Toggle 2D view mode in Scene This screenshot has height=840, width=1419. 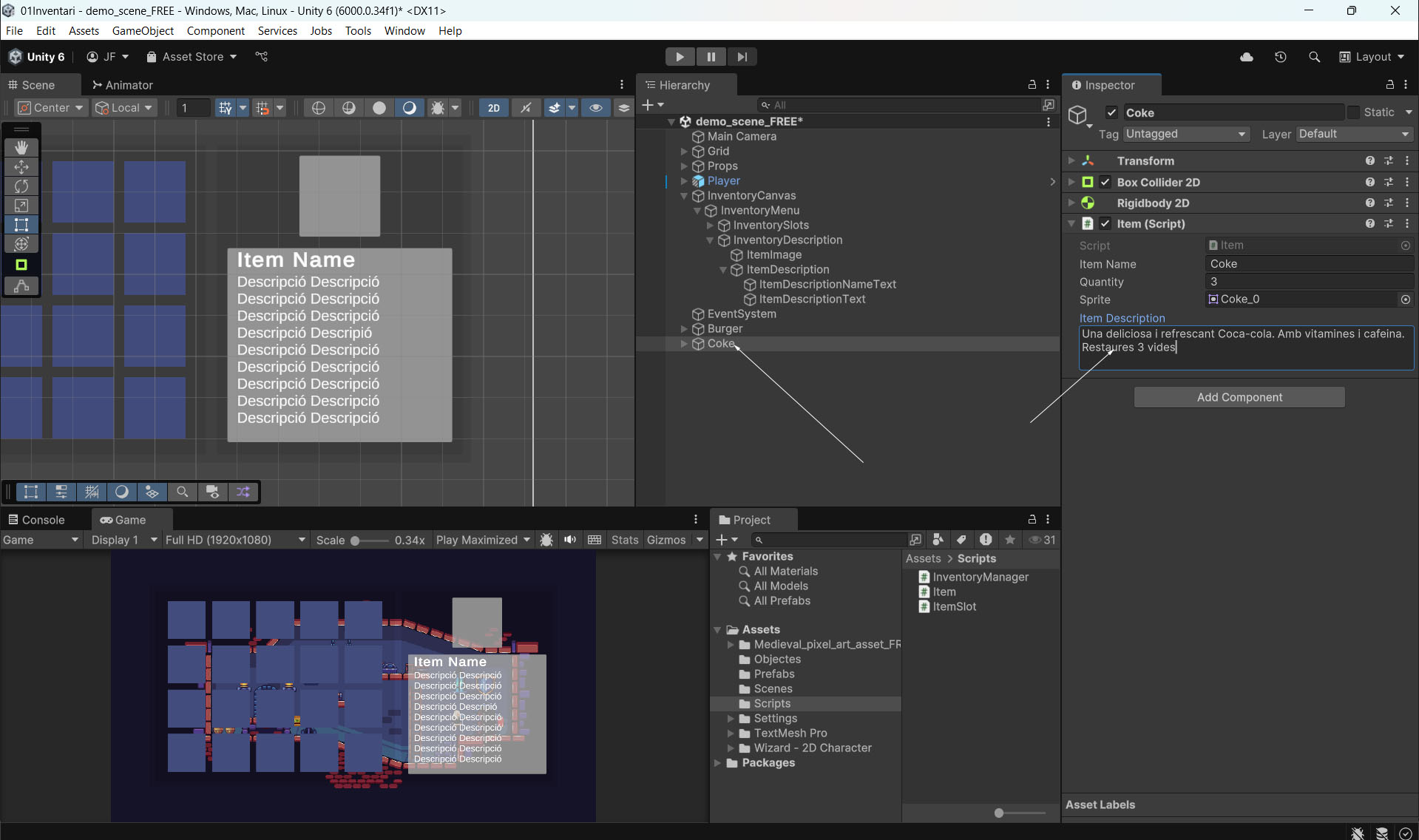click(x=493, y=108)
